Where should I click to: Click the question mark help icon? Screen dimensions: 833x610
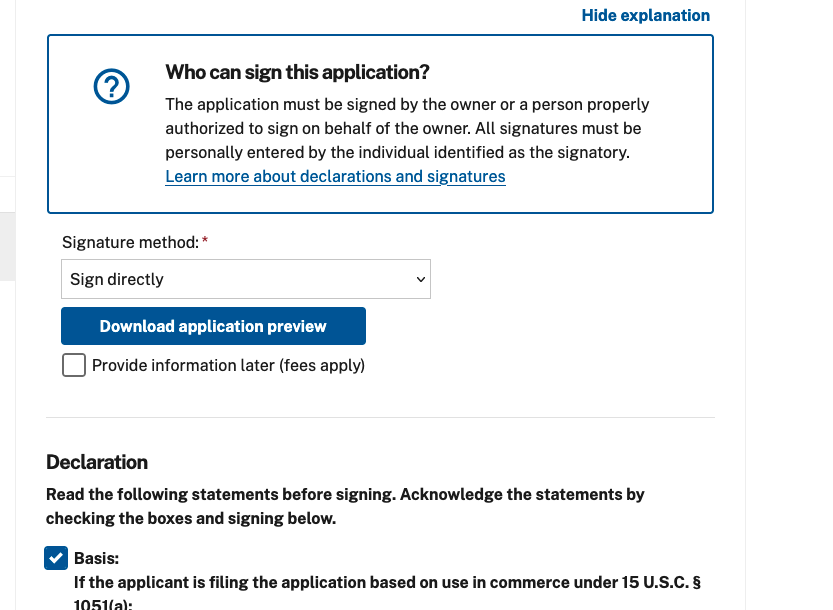click(x=111, y=90)
